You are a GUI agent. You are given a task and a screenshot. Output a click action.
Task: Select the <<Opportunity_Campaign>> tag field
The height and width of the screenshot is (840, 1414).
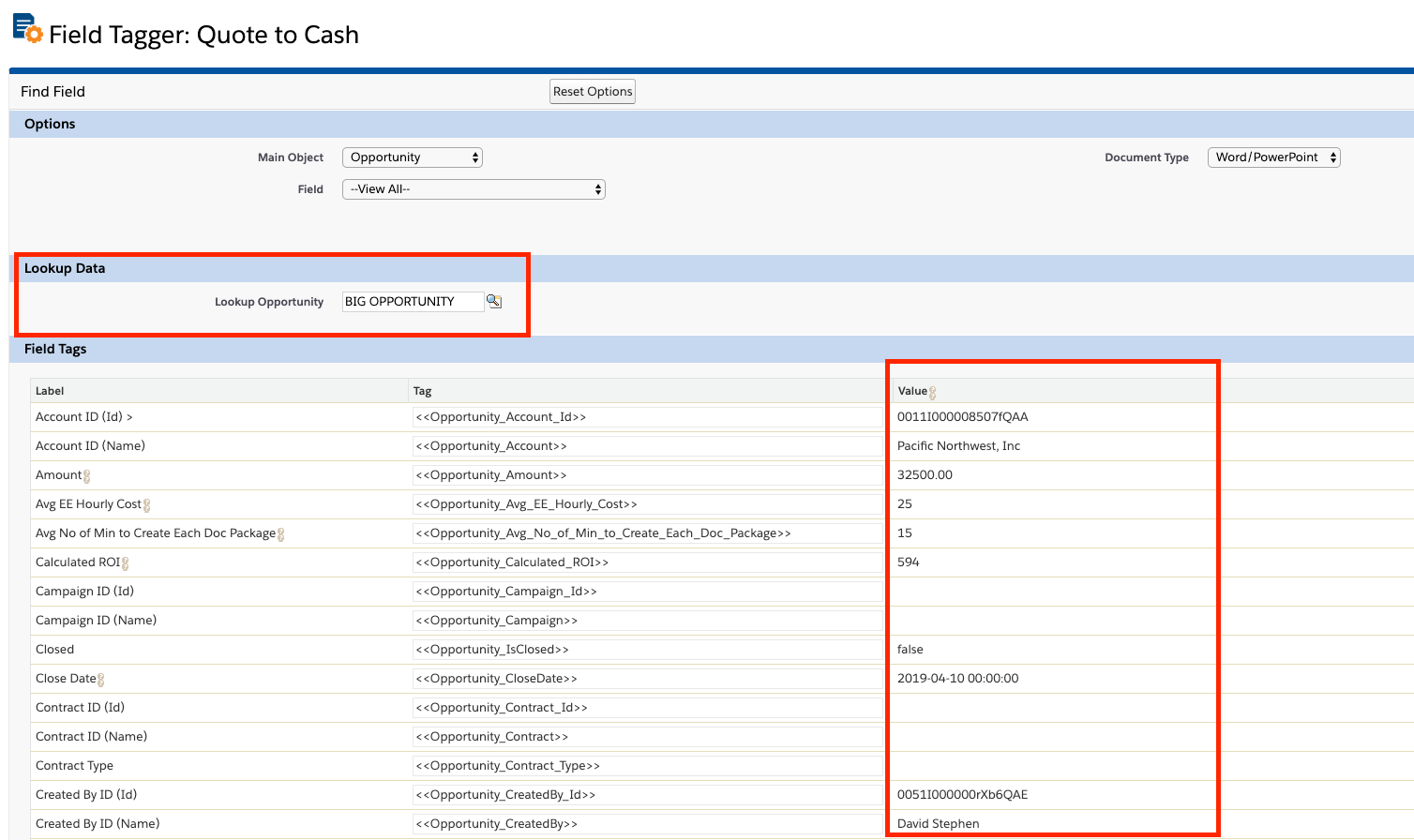(x=648, y=621)
